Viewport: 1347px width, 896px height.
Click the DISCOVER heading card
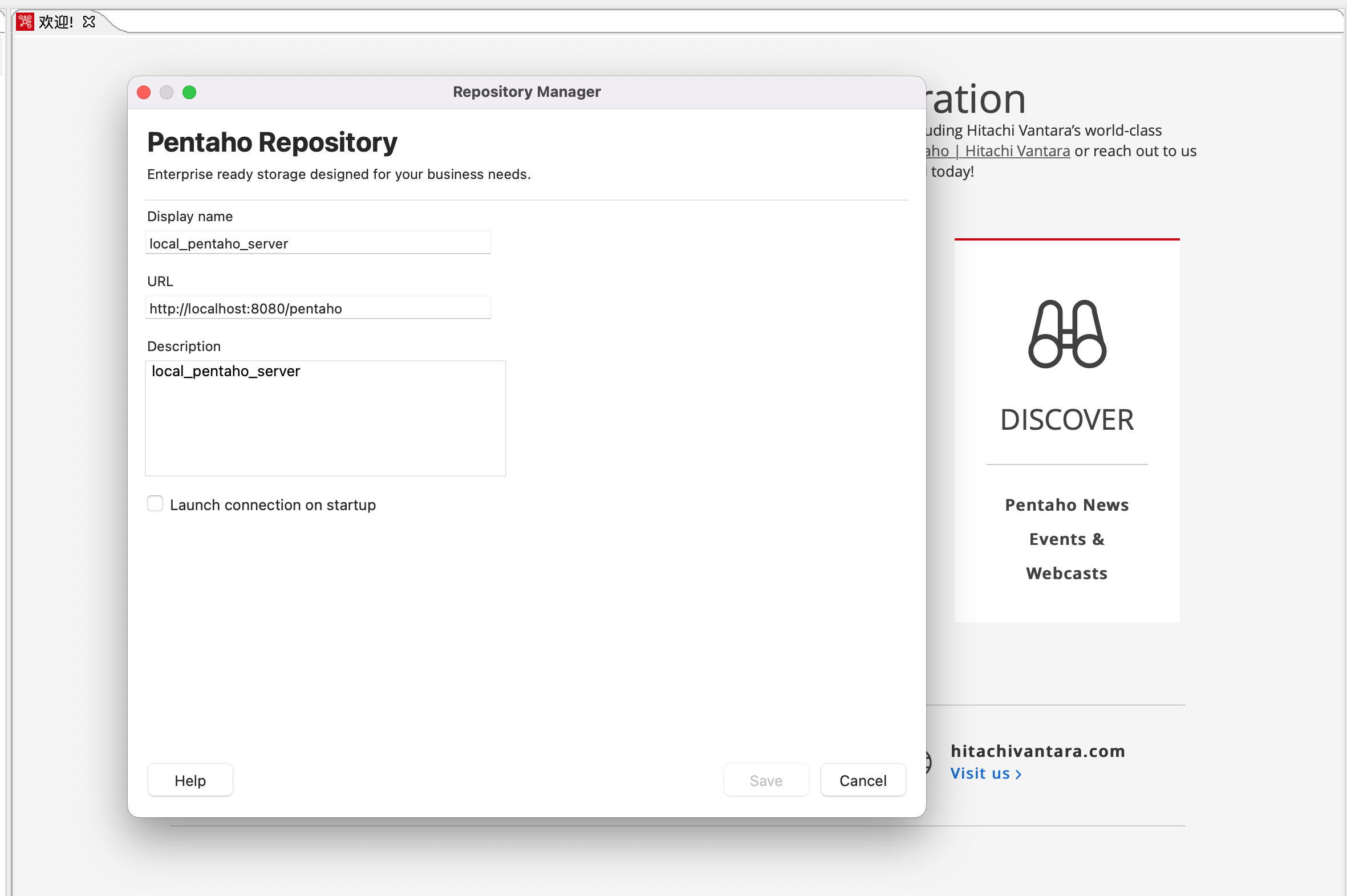pyautogui.click(x=1066, y=420)
